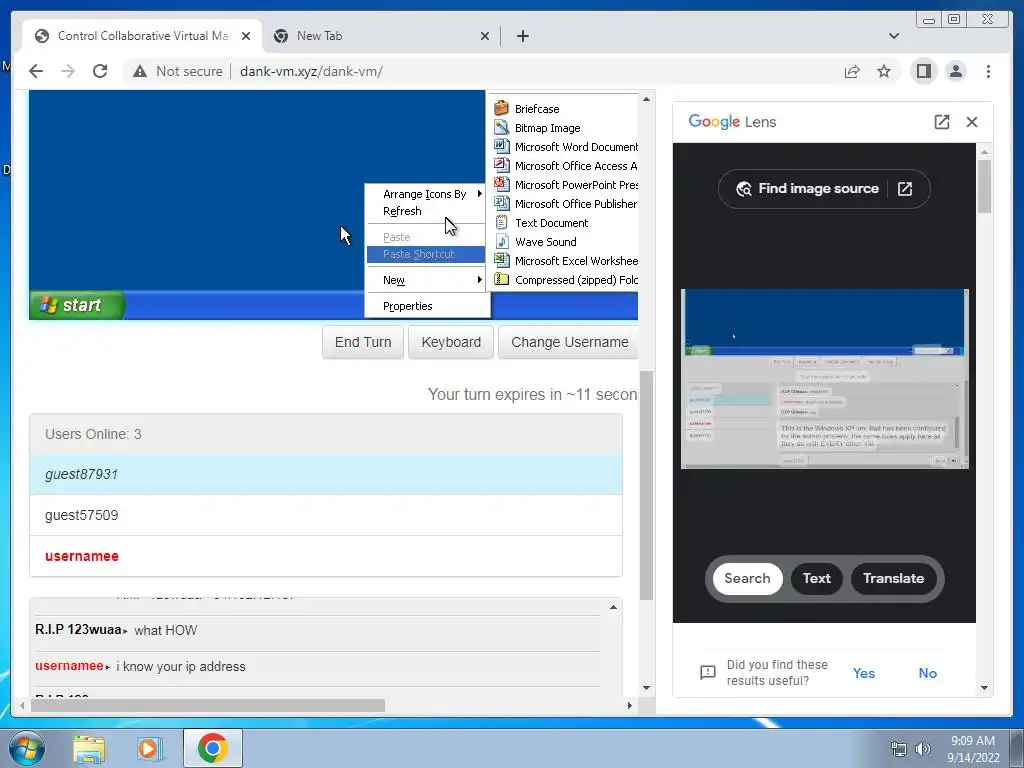
Task: Select user guest57509 in list
Action: pos(326,515)
